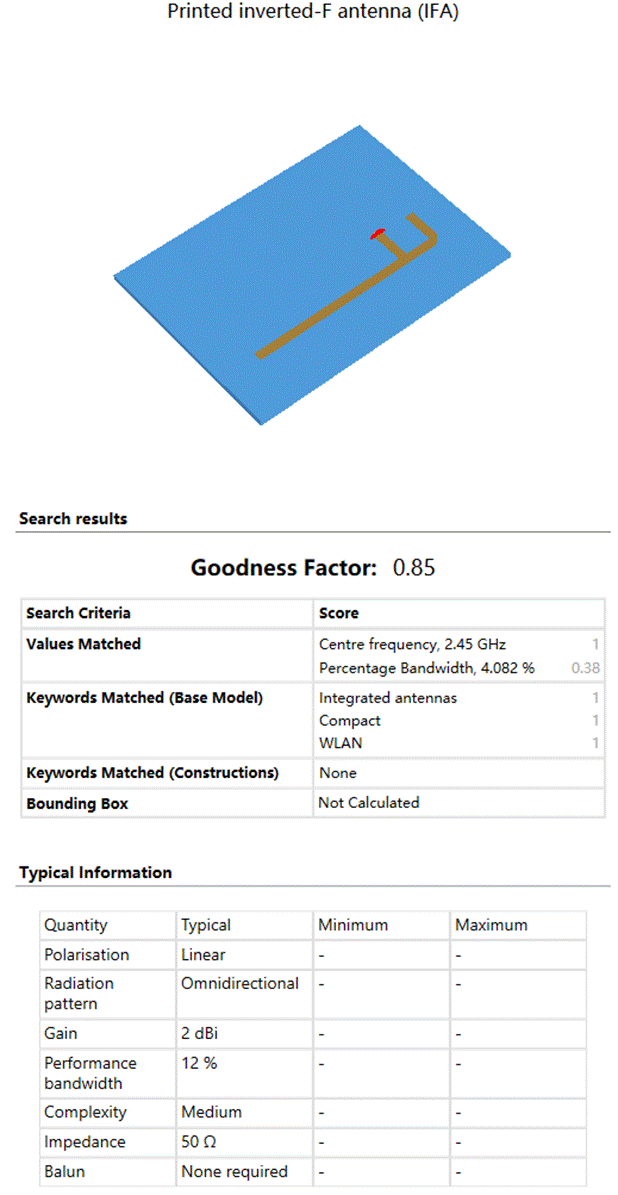
Task: Click the Typical Information heading
Action: tap(95, 873)
